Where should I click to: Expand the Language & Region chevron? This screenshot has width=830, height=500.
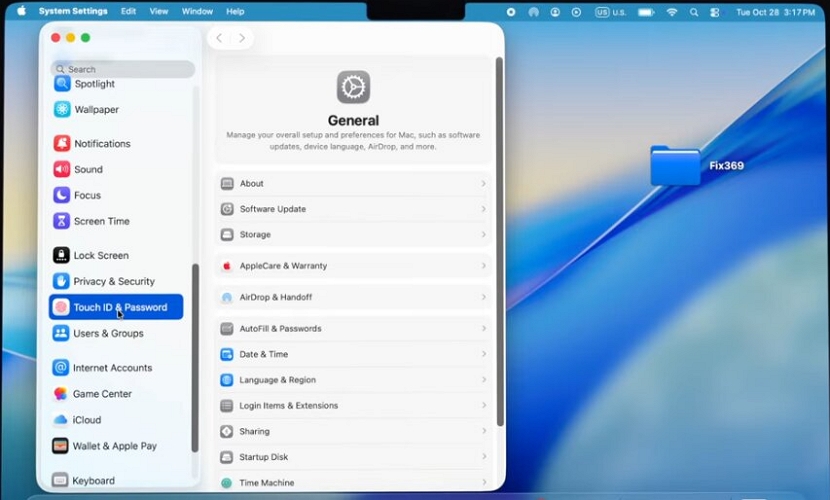483,380
